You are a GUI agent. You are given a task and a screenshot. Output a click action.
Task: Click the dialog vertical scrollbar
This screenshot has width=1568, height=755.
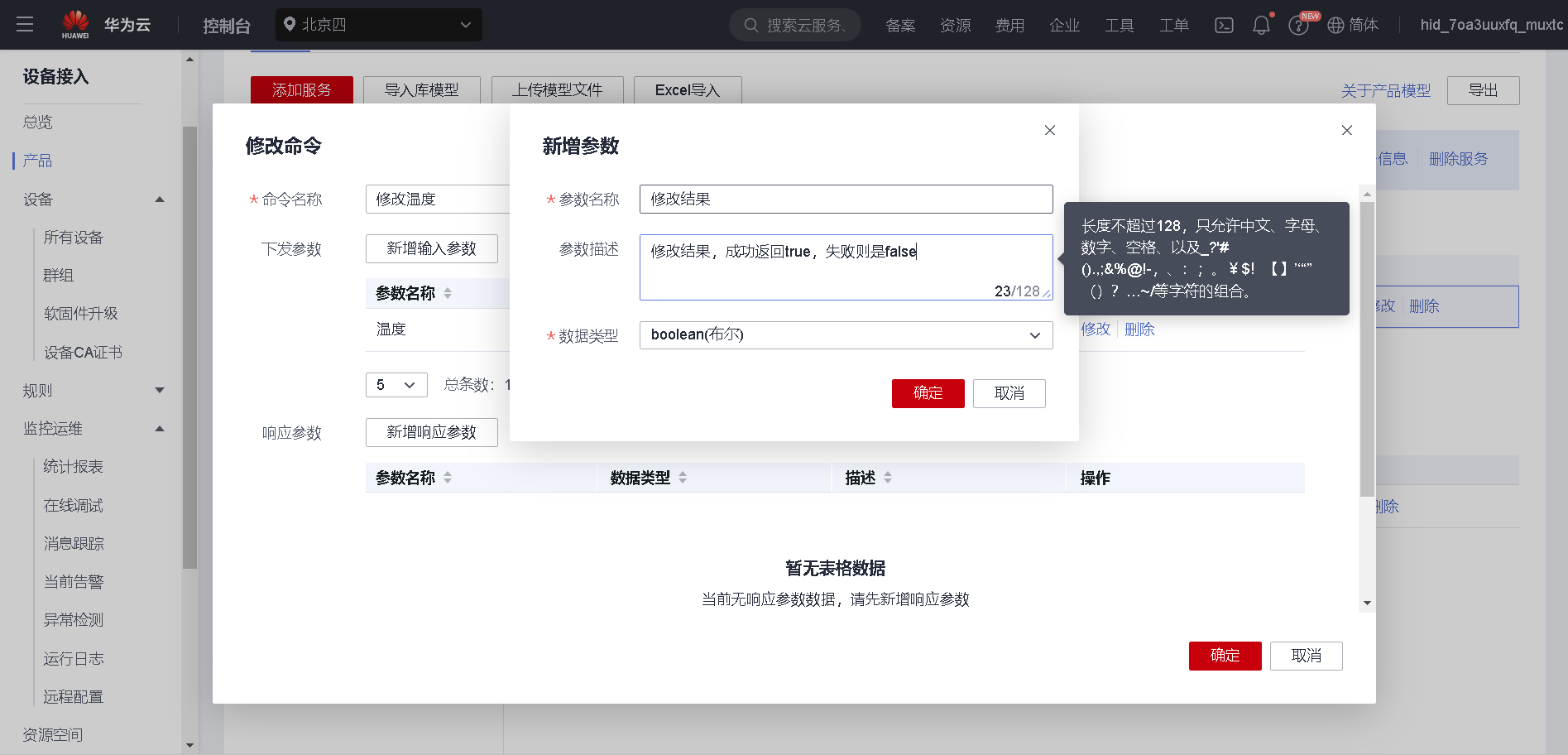[x=1367, y=348]
